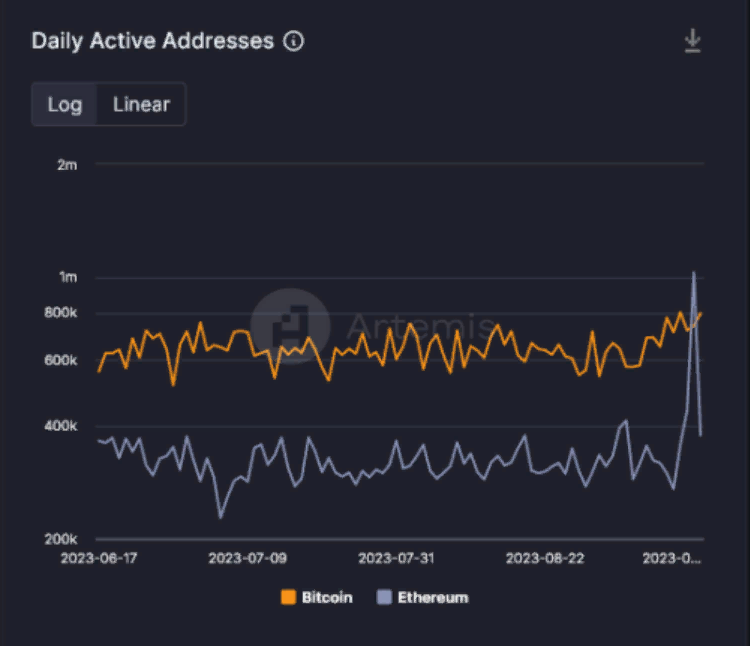Image resolution: width=750 pixels, height=646 pixels.
Task: Toggle Ethereum series via its legend label
Action: coord(432,598)
